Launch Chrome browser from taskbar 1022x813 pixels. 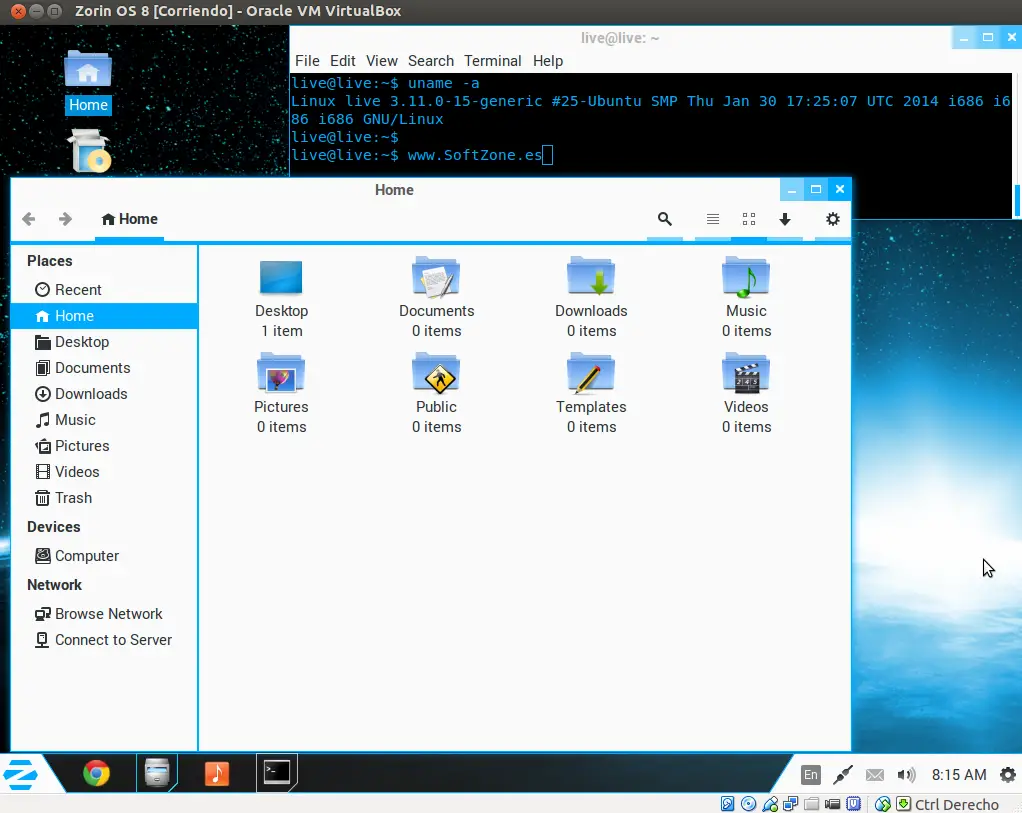click(x=97, y=773)
